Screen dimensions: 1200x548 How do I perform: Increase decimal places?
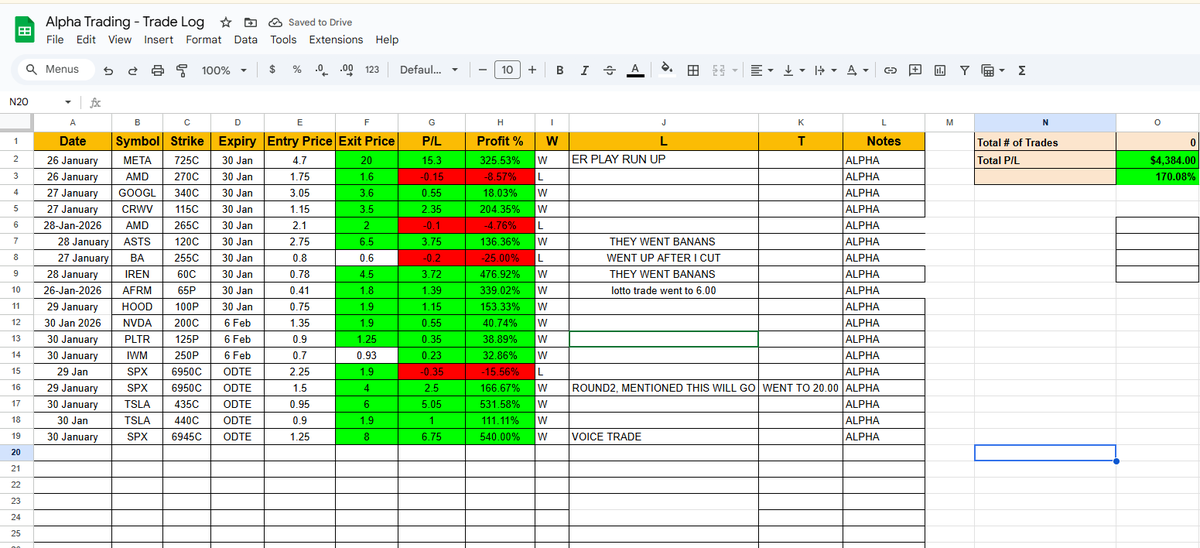[346, 70]
